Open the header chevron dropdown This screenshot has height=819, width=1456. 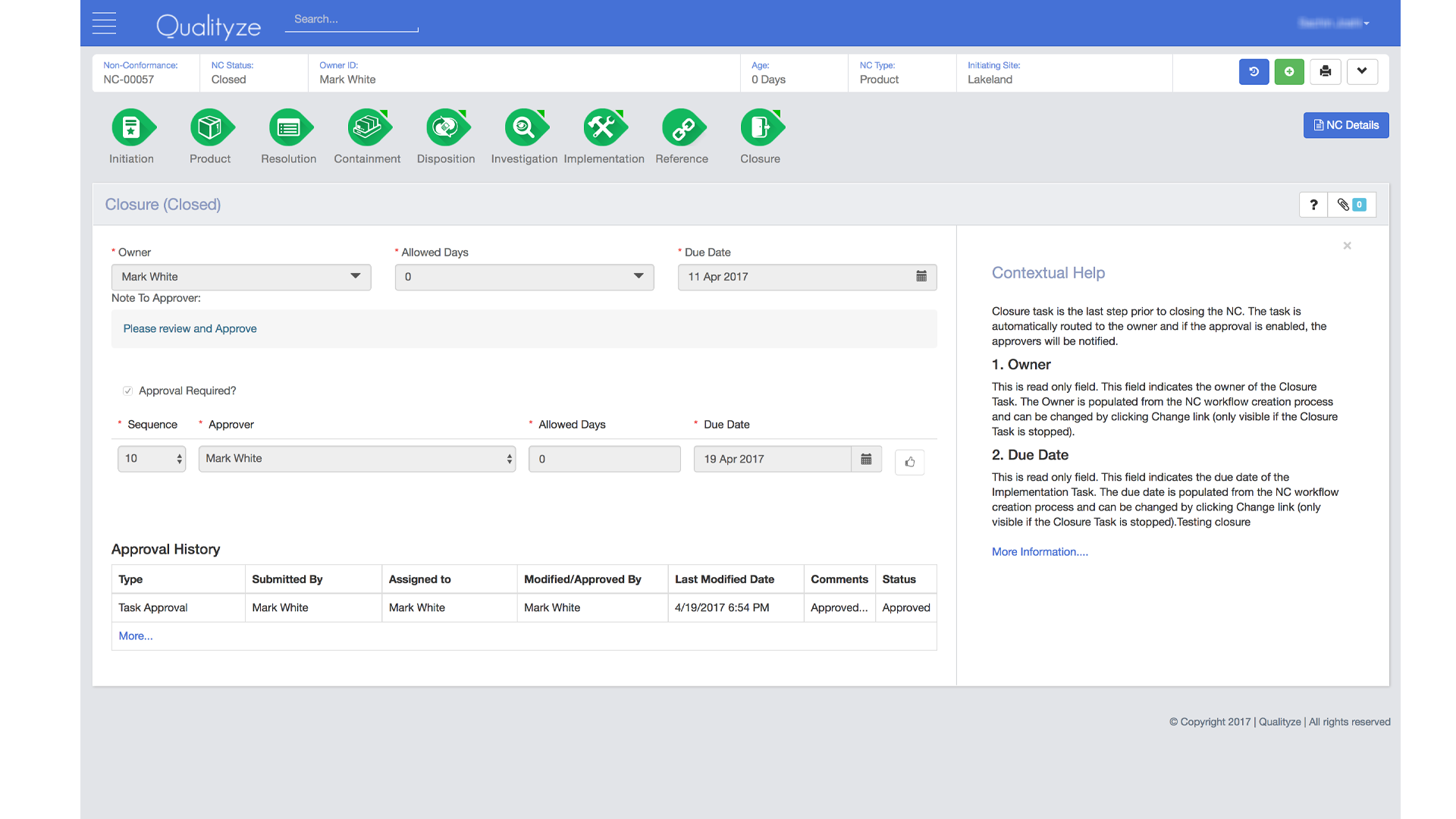[x=1361, y=71]
